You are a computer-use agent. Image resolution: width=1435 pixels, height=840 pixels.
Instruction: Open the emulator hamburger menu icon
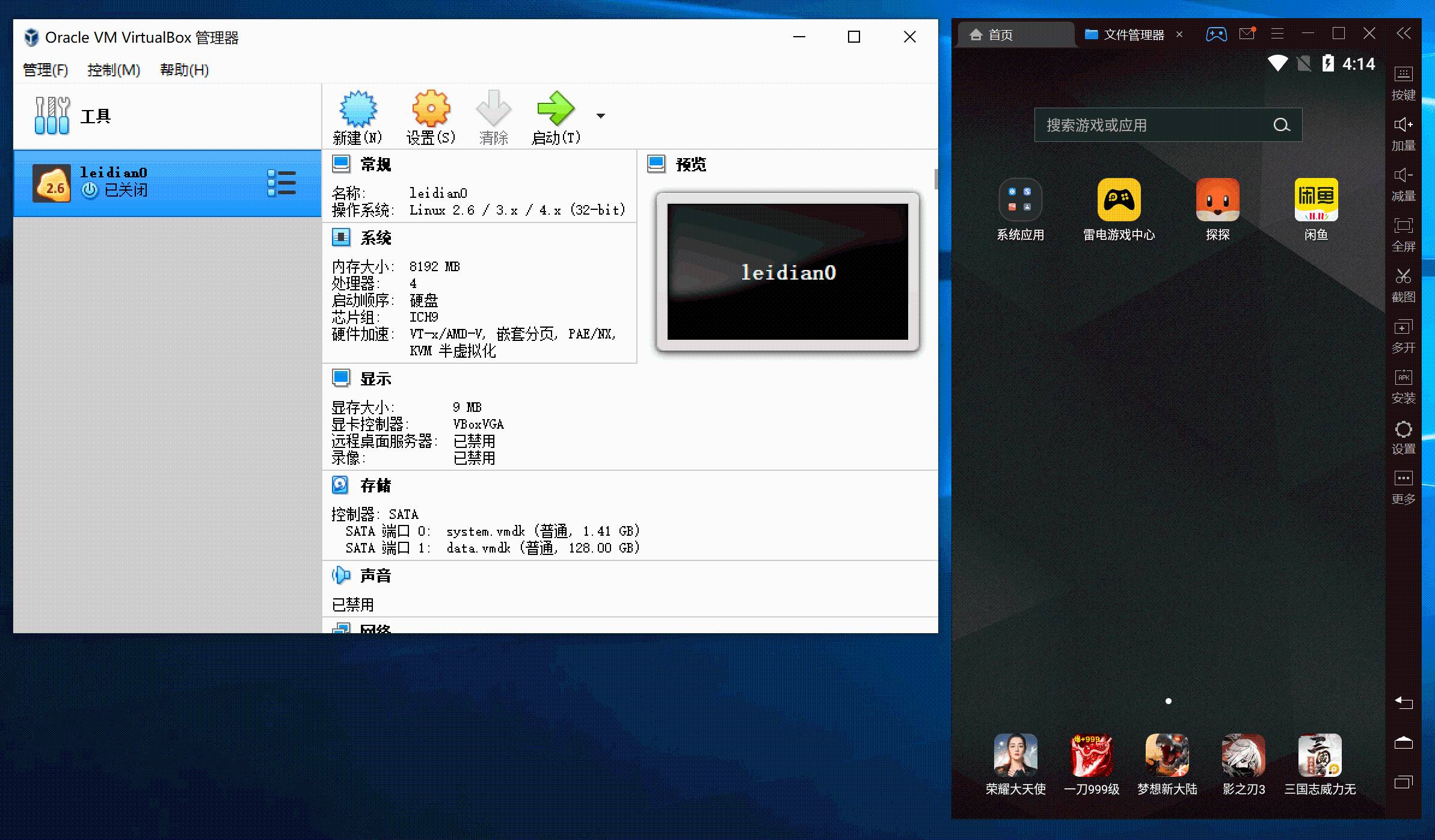(x=1277, y=34)
